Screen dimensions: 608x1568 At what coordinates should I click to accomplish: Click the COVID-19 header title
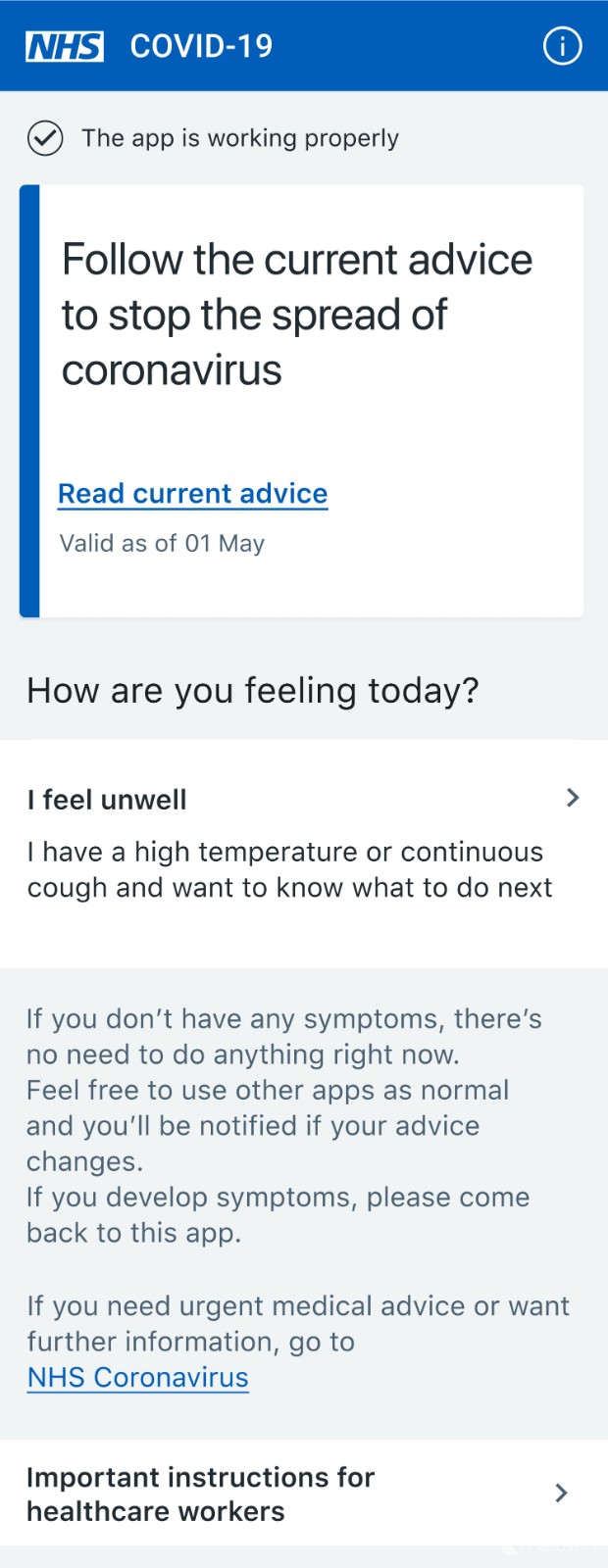(x=201, y=46)
